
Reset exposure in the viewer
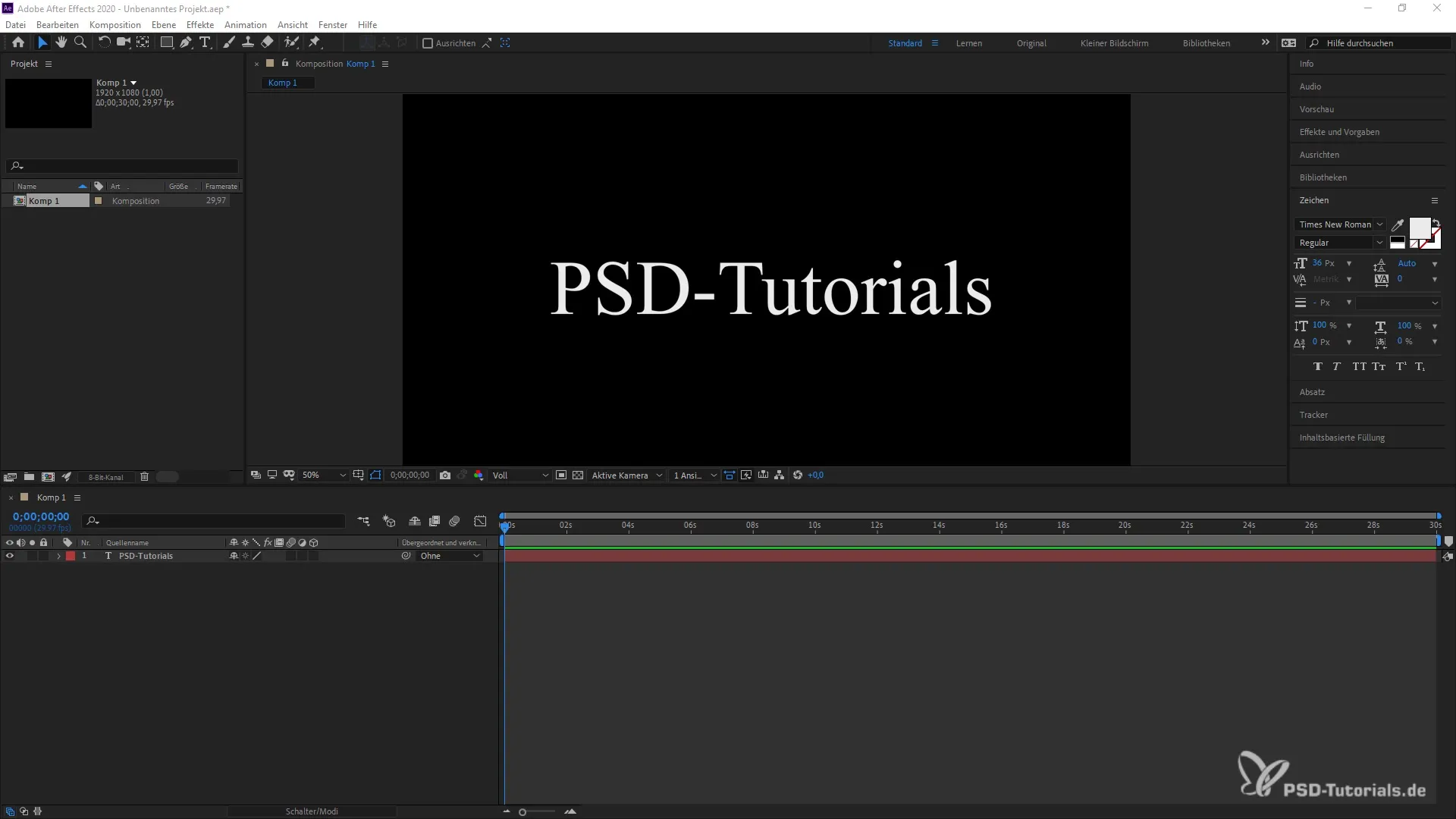point(797,475)
